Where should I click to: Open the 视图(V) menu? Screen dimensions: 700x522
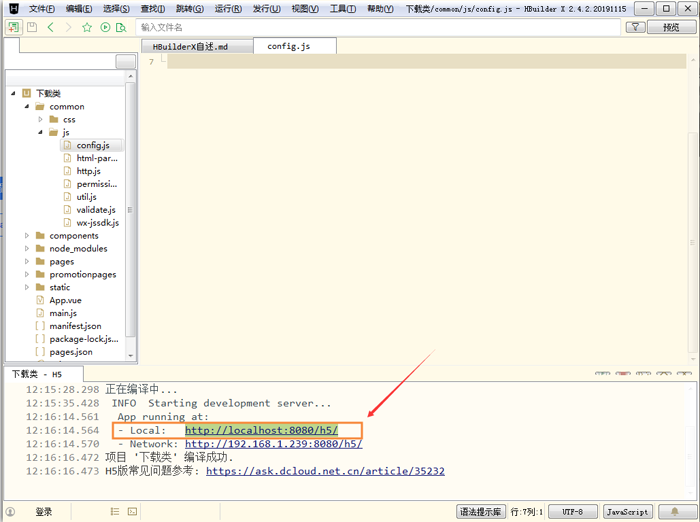pyautogui.click(x=305, y=9)
